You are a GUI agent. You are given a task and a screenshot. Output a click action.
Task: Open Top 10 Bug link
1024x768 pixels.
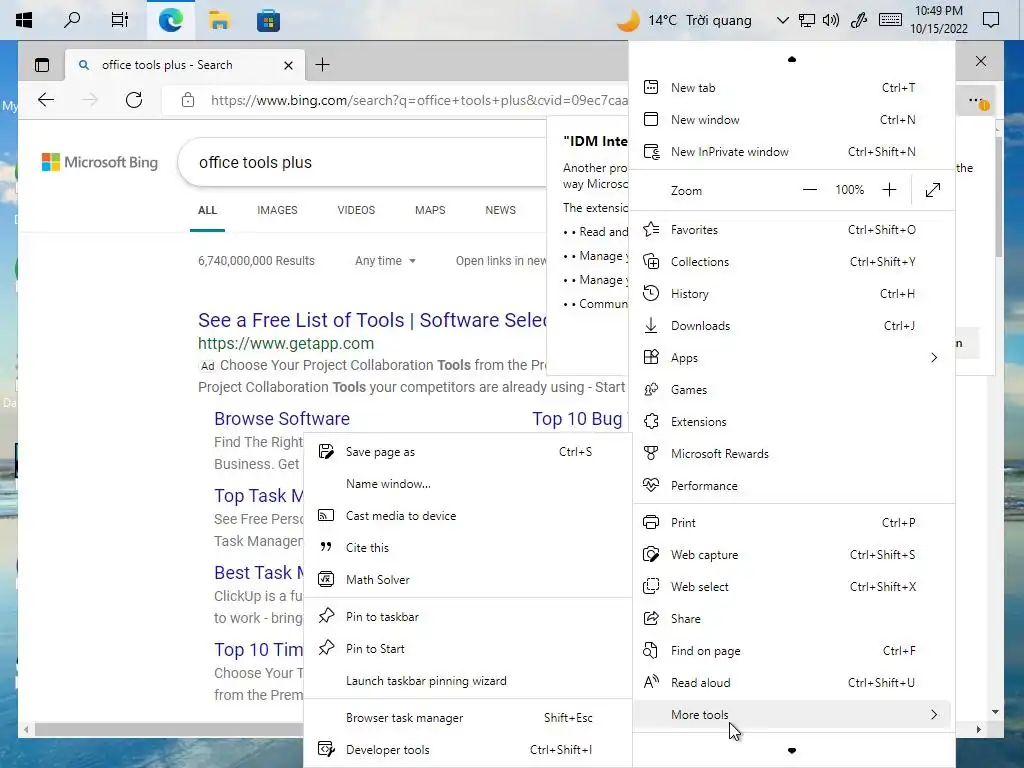577,419
